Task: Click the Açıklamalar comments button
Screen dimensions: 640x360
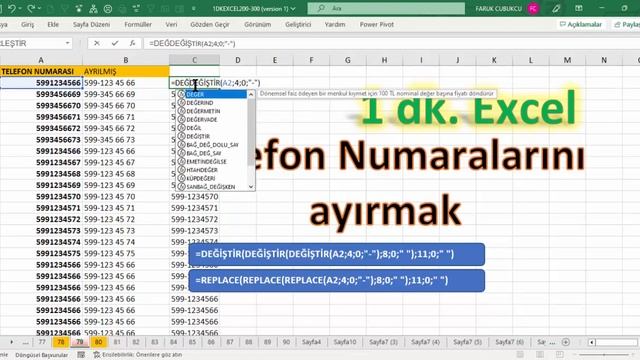Action: click(581, 24)
